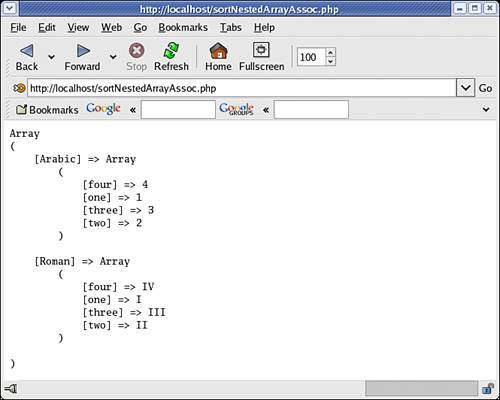
Task: Open the Back history dropdown arrow
Action: [x=51, y=57]
